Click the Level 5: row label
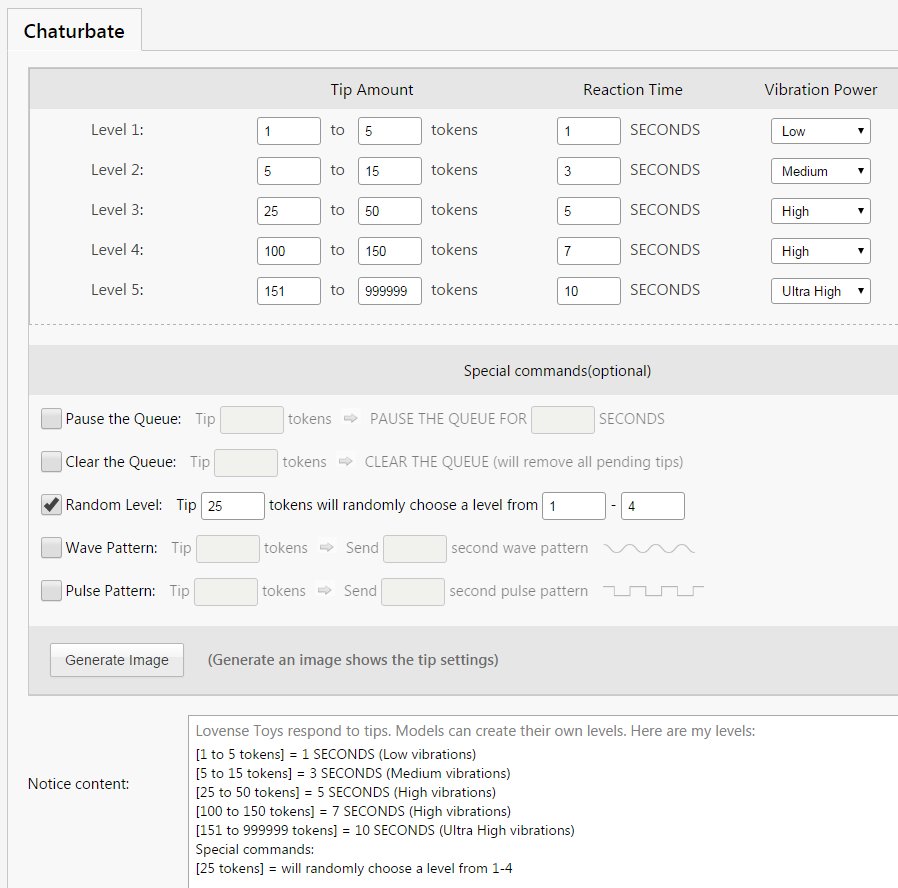The width and height of the screenshot is (898, 888). pos(117,290)
